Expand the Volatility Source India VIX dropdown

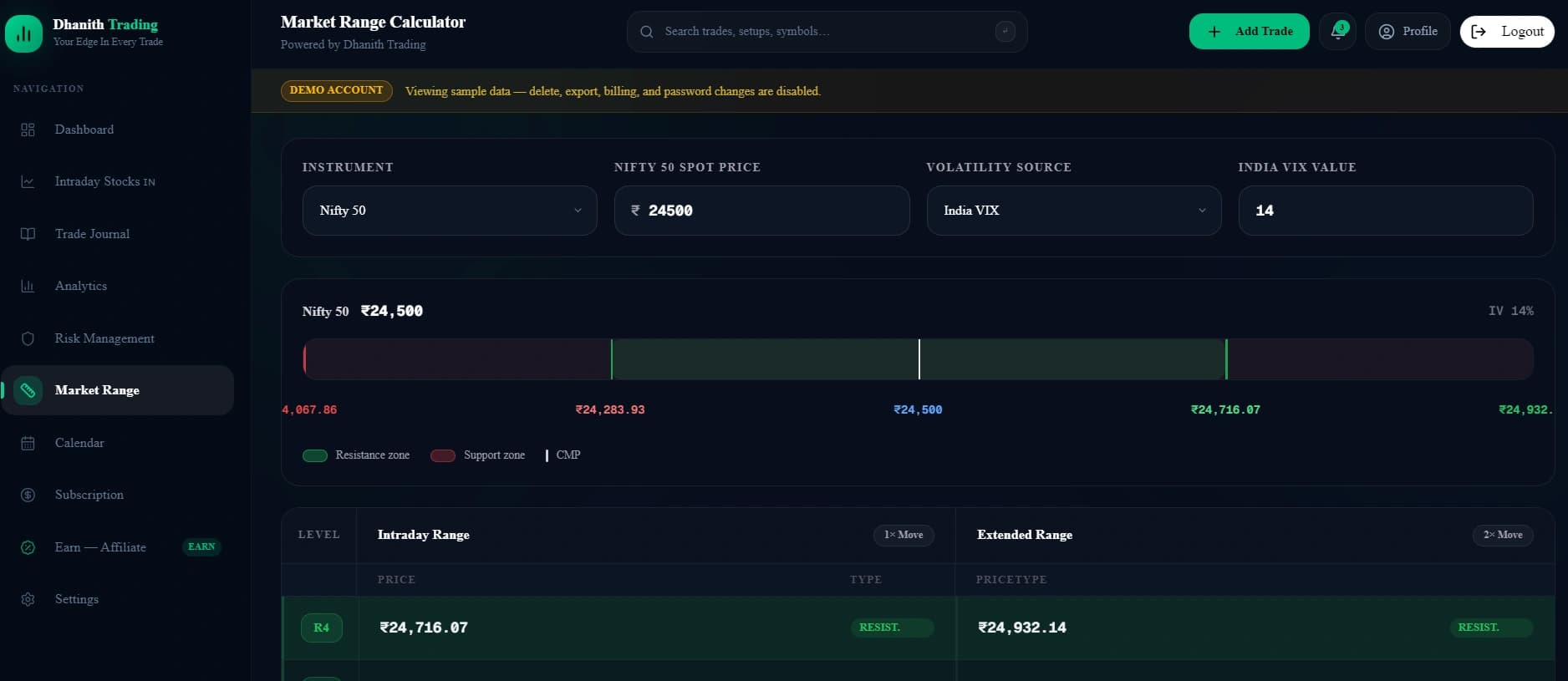[1074, 211]
